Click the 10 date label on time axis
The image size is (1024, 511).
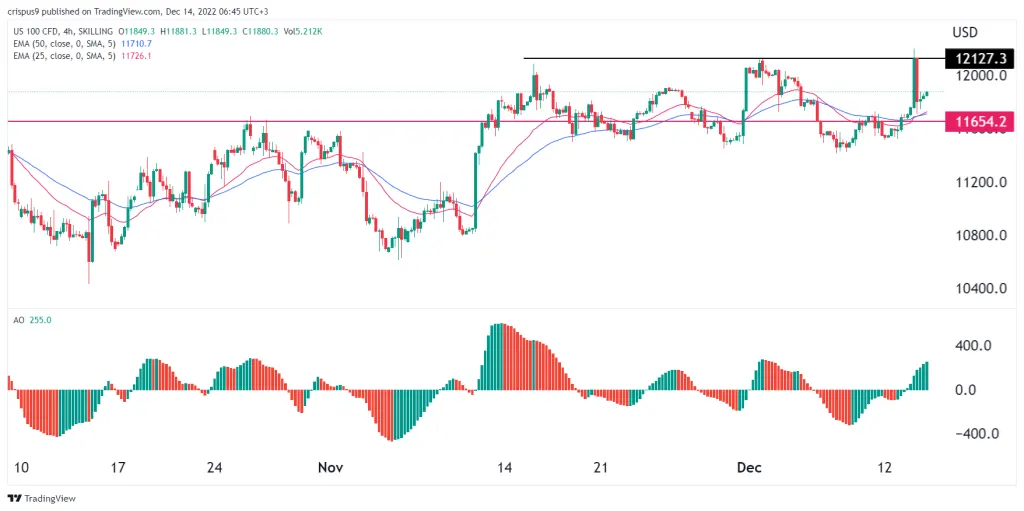pos(21,469)
